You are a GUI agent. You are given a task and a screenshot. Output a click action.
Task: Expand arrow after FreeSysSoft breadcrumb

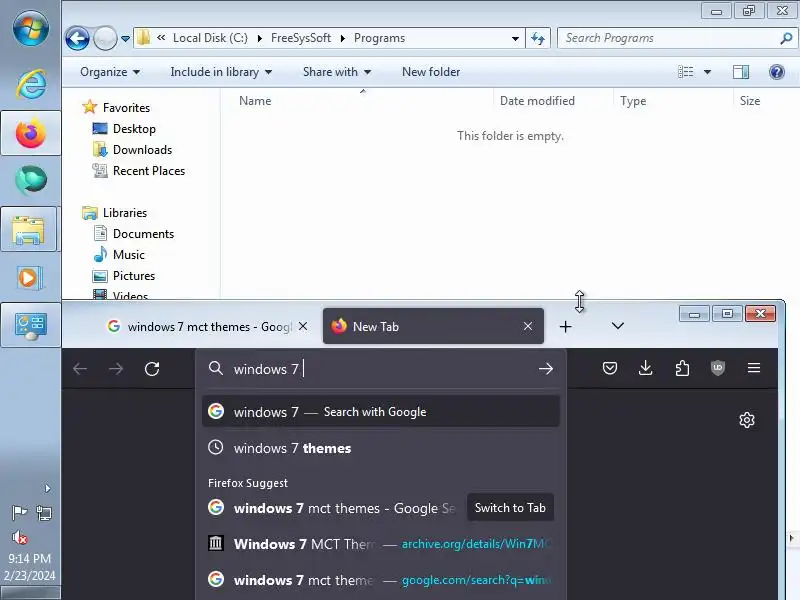[x=343, y=38]
